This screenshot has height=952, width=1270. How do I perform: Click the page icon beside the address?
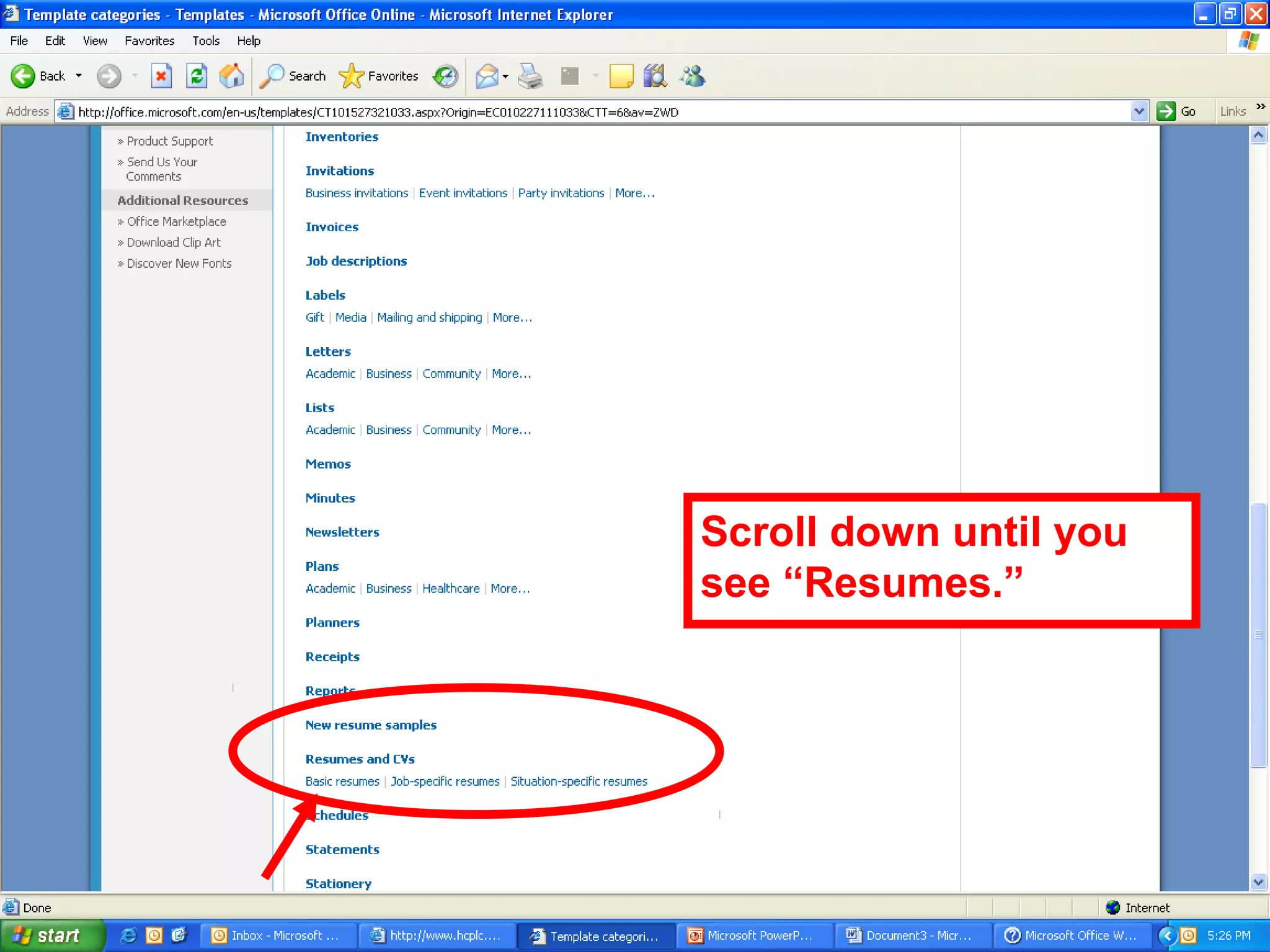(65, 112)
